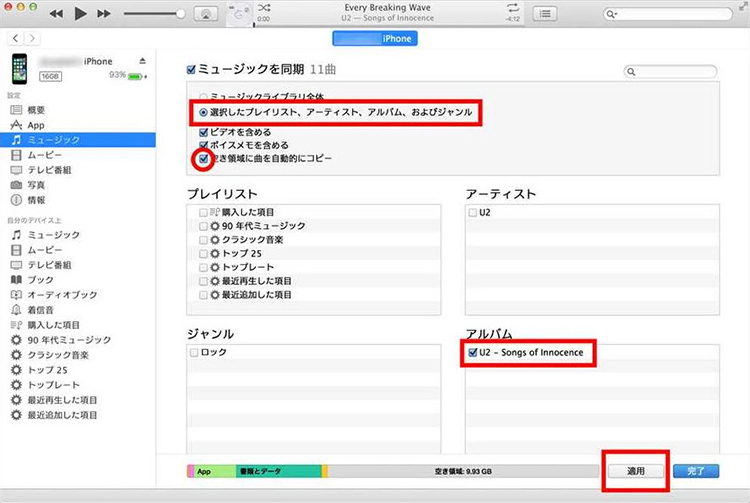Select 選択したプレイリスト、アーティスト radio option
The image size is (750, 503).
coord(203,112)
